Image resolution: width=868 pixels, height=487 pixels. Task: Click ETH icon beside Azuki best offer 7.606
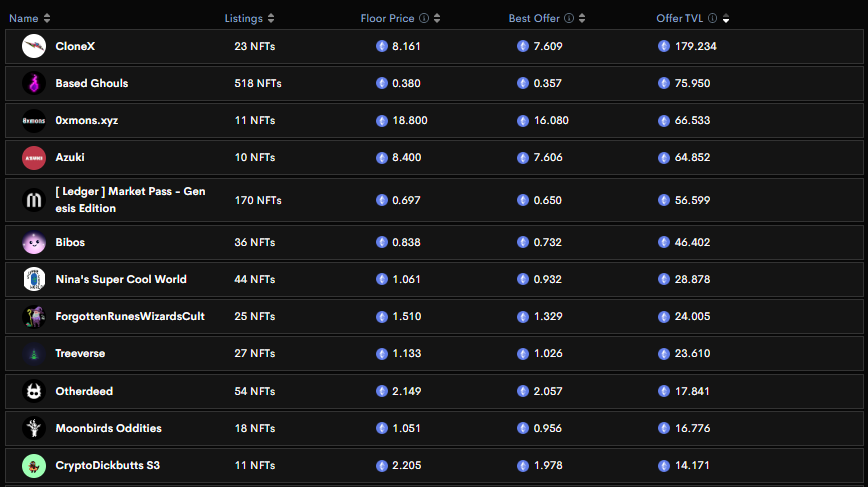523,158
